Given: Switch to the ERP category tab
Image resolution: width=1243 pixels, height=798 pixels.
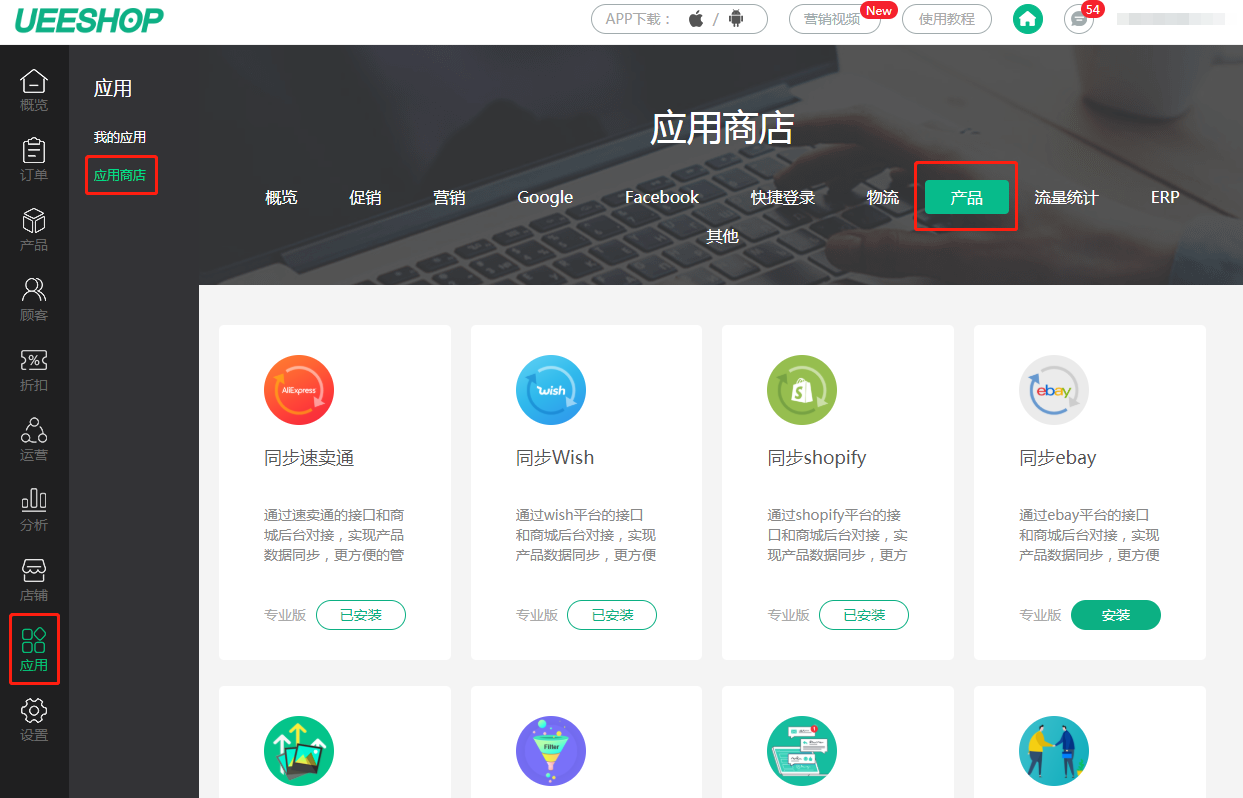Looking at the screenshot, I should (1165, 197).
